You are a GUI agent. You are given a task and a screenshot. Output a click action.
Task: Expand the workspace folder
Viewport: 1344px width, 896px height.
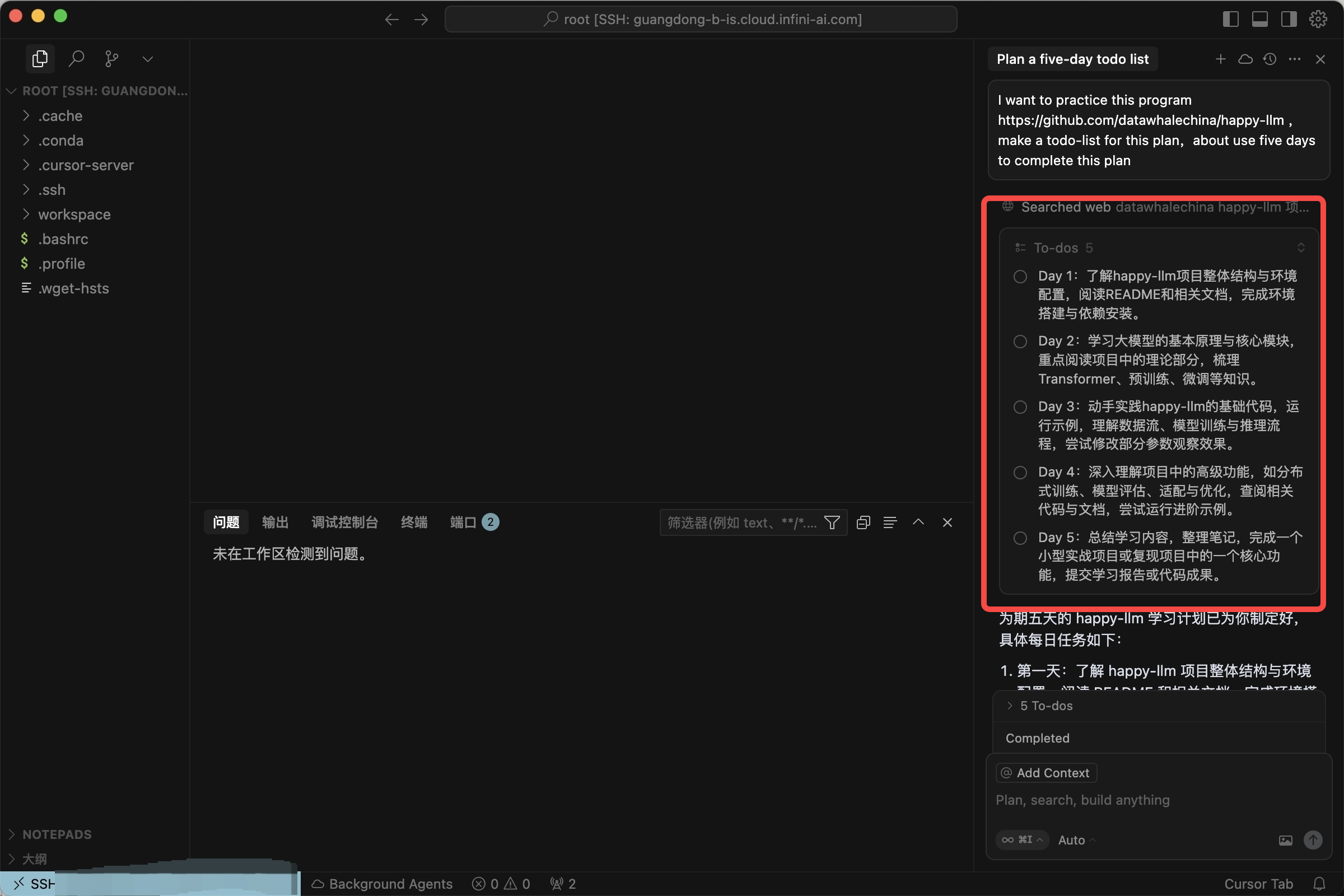(x=95, y=214)
